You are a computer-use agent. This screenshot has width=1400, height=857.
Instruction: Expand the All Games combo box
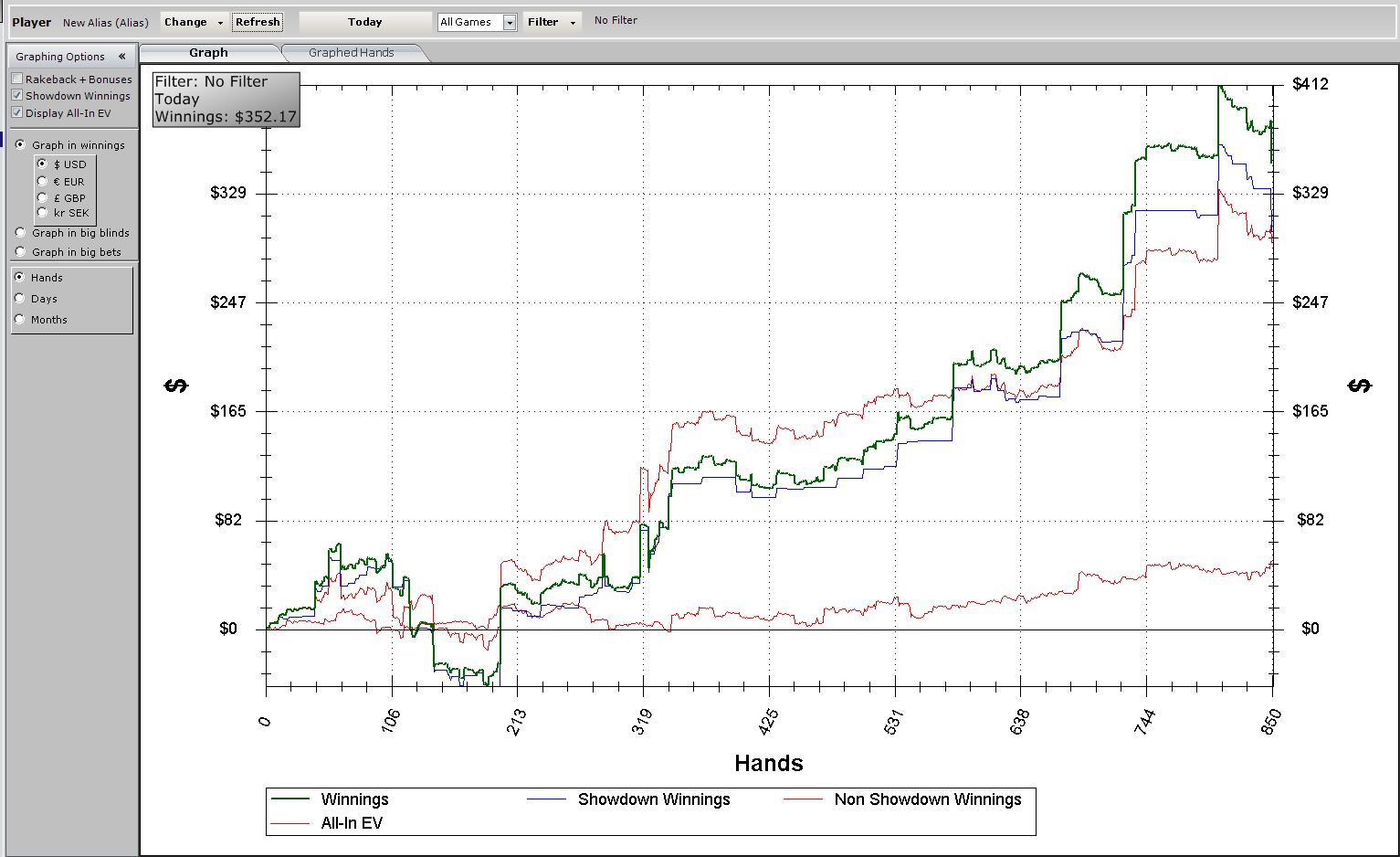509,23
